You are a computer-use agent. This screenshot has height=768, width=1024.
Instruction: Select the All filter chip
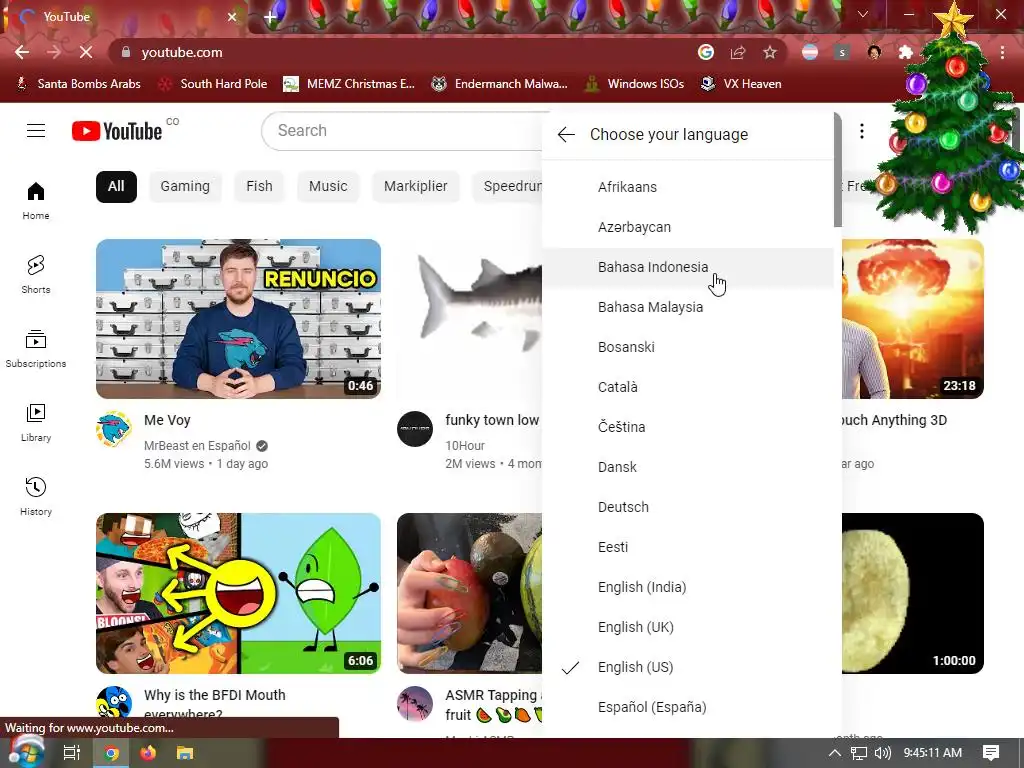pyautogui.click(x=116, y=187)
